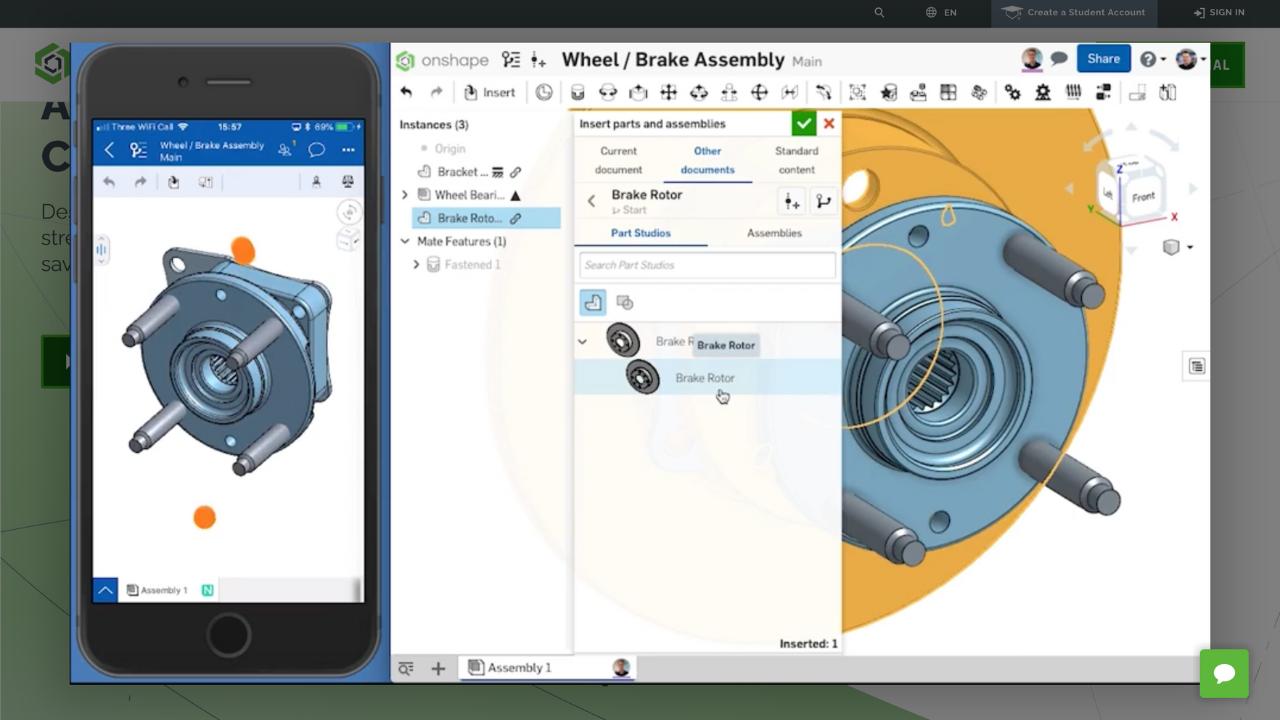Collapse the Mate Features group
The width and height of the screenshot is (1280, 720).
click(405, 241)
